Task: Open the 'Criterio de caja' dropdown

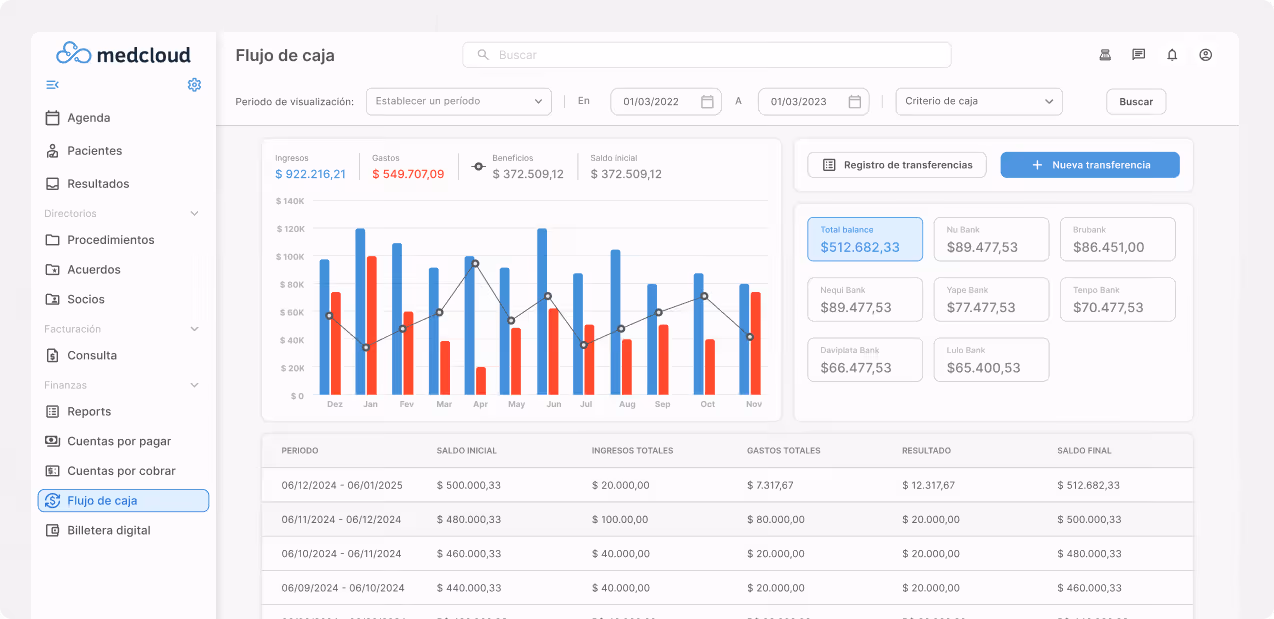Action: point(978,101)
